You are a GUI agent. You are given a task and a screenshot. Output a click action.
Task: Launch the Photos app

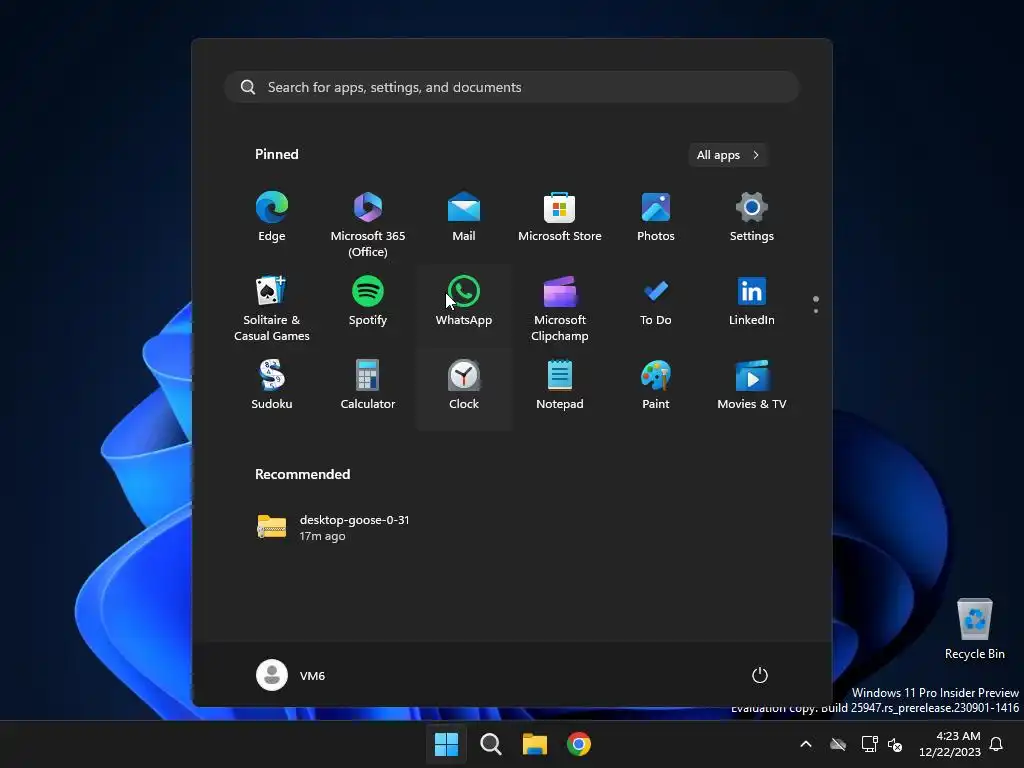[x=656, y=217]
